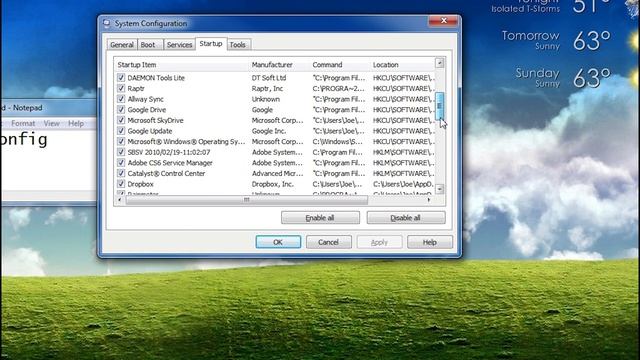The image size is (640, 360).
Task: Uncheck DAEMON Tools Lite startup item
Action: 121,78
